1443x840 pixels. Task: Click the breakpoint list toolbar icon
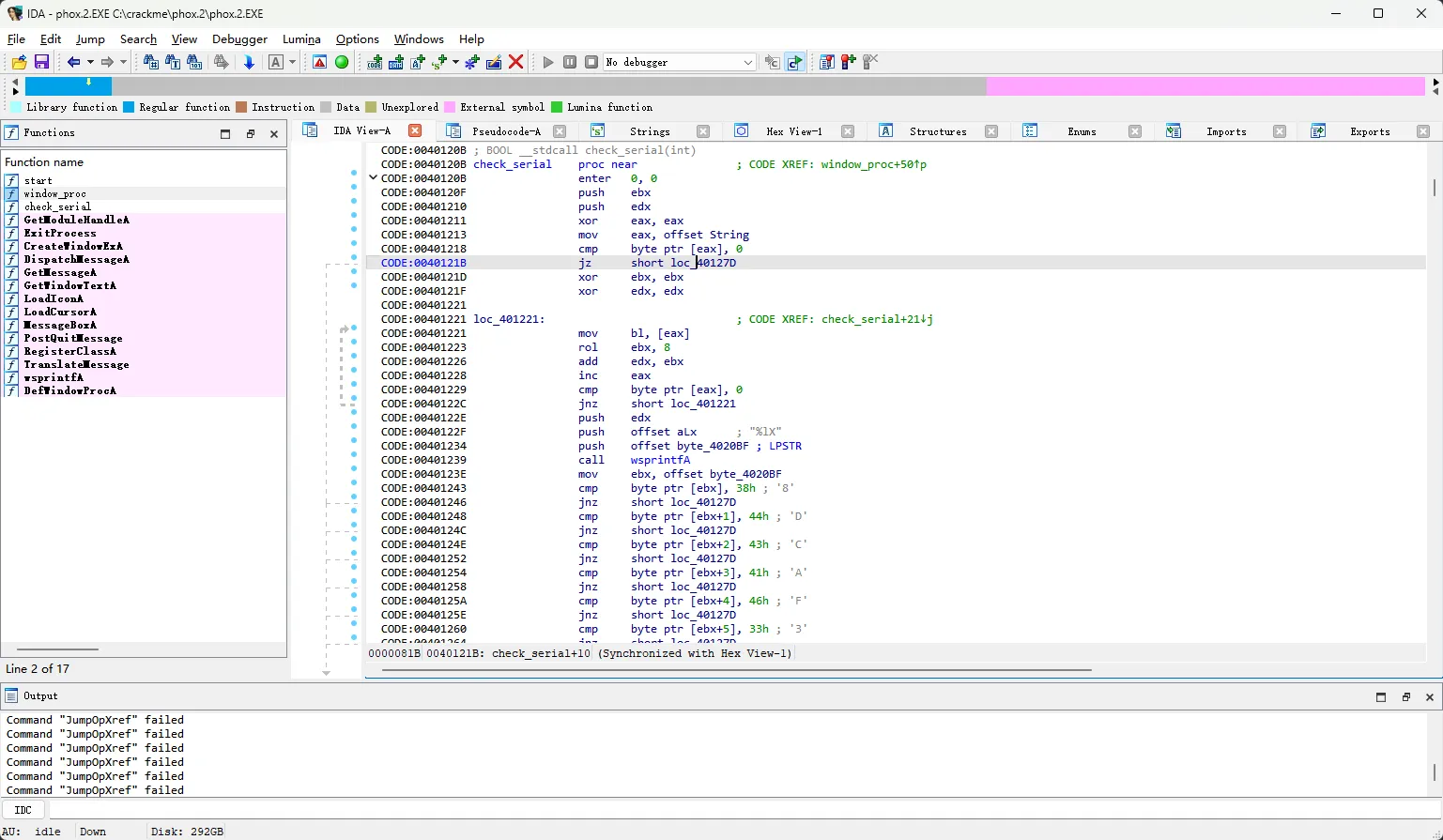[826, 62]
